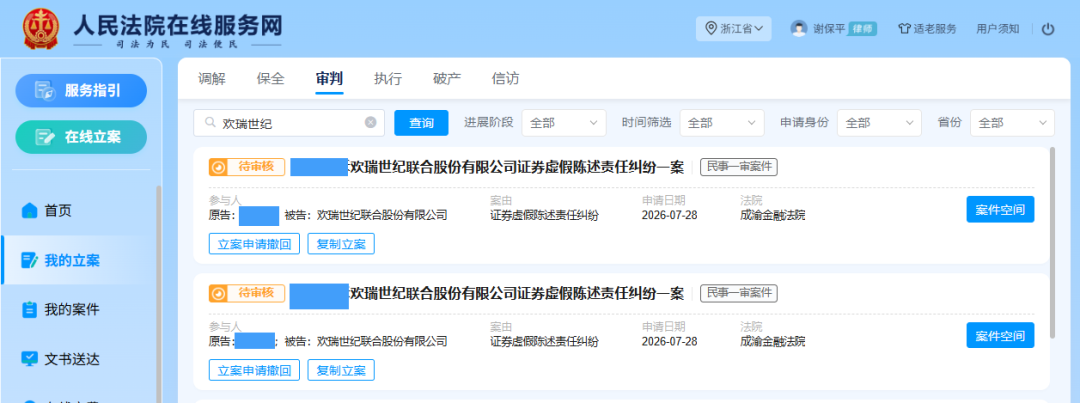The width and height of the screenshot is (1080, 403).
Task: Click the 用户须知 link
Action: 997,29
